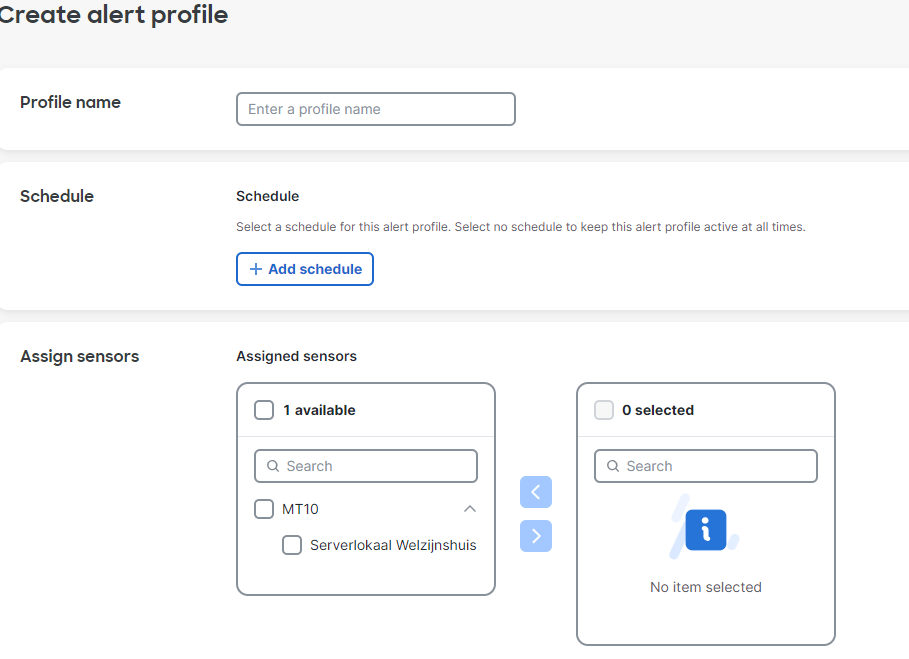Click the magnifier icon in available sensors search
909x659 pixels.
click(273, 466)
